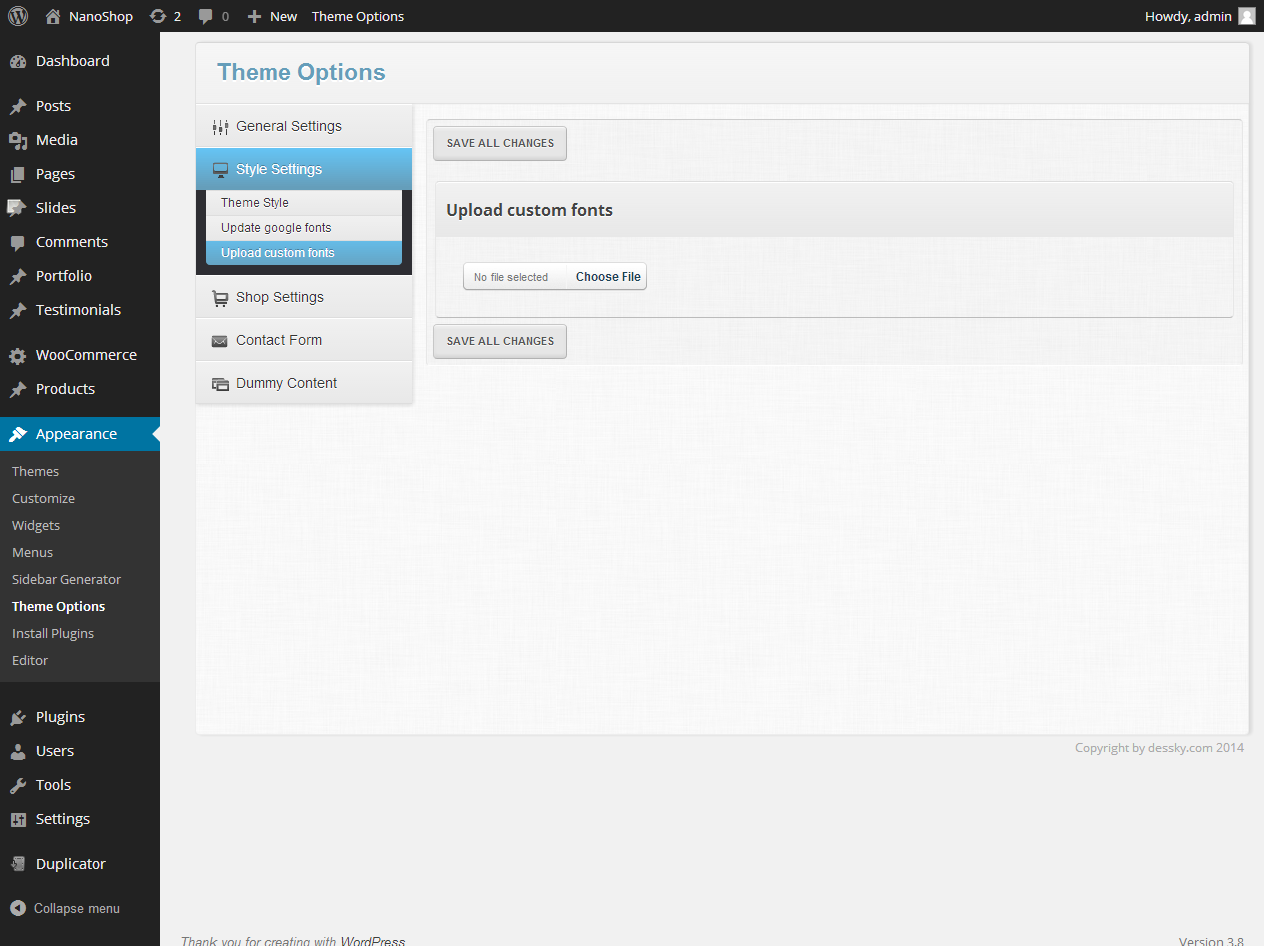
Task: Click the Plugins plug icon
Action: coord(18,717)
